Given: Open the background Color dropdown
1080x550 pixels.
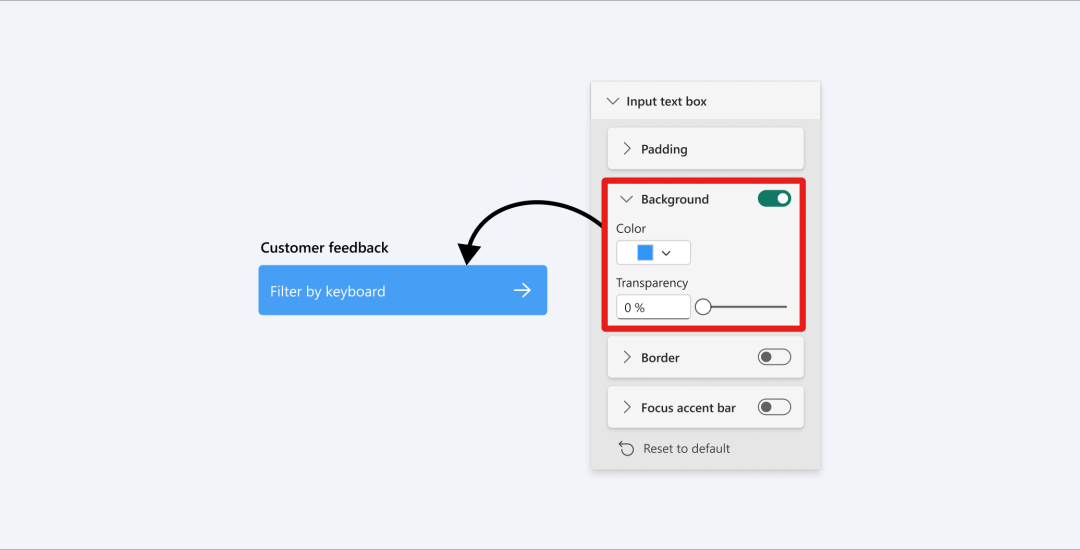Looking at the screenshot, I should [x=653, y=253].
